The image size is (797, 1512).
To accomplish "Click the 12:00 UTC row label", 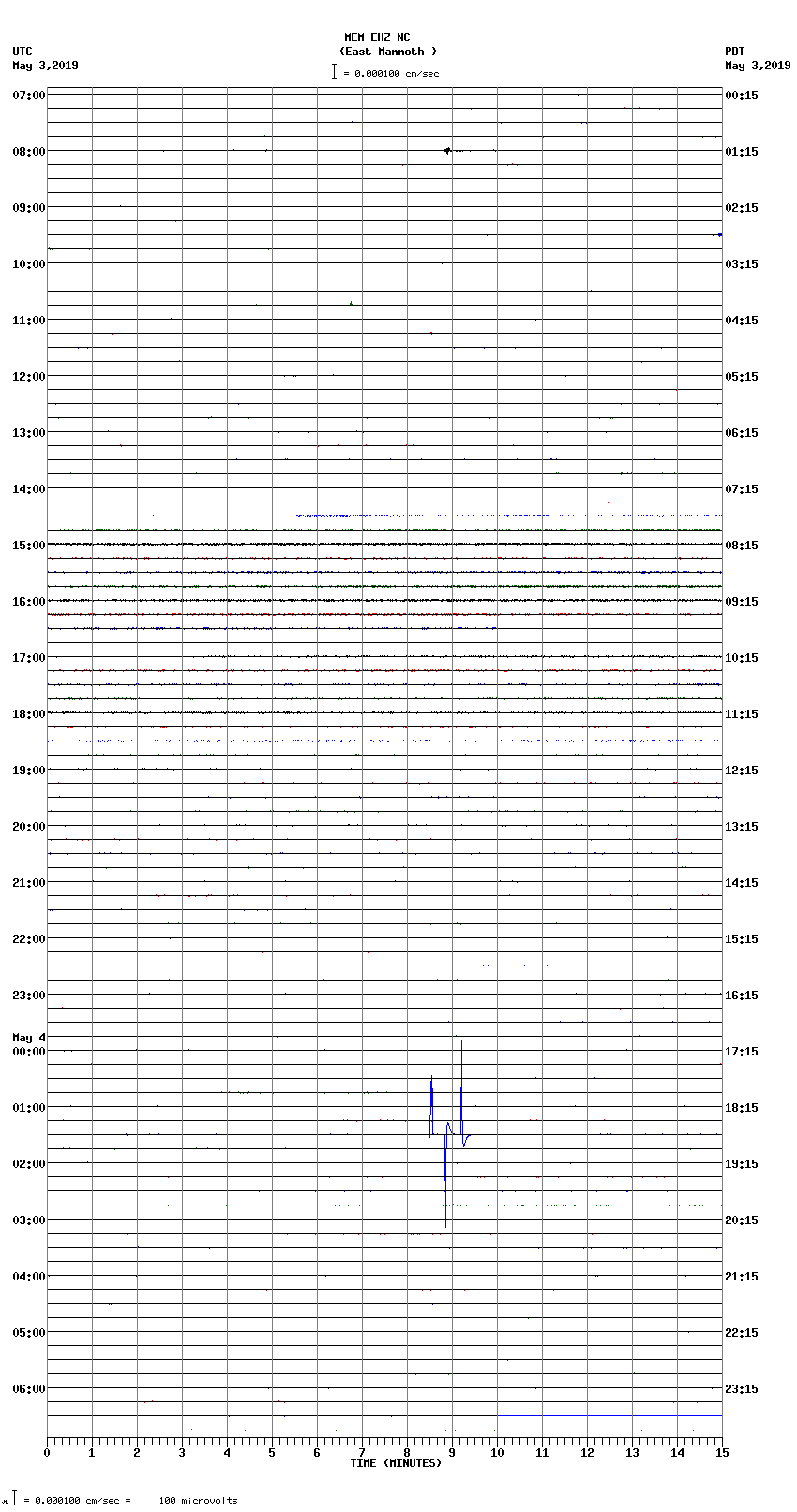I will tap(29, 377).
